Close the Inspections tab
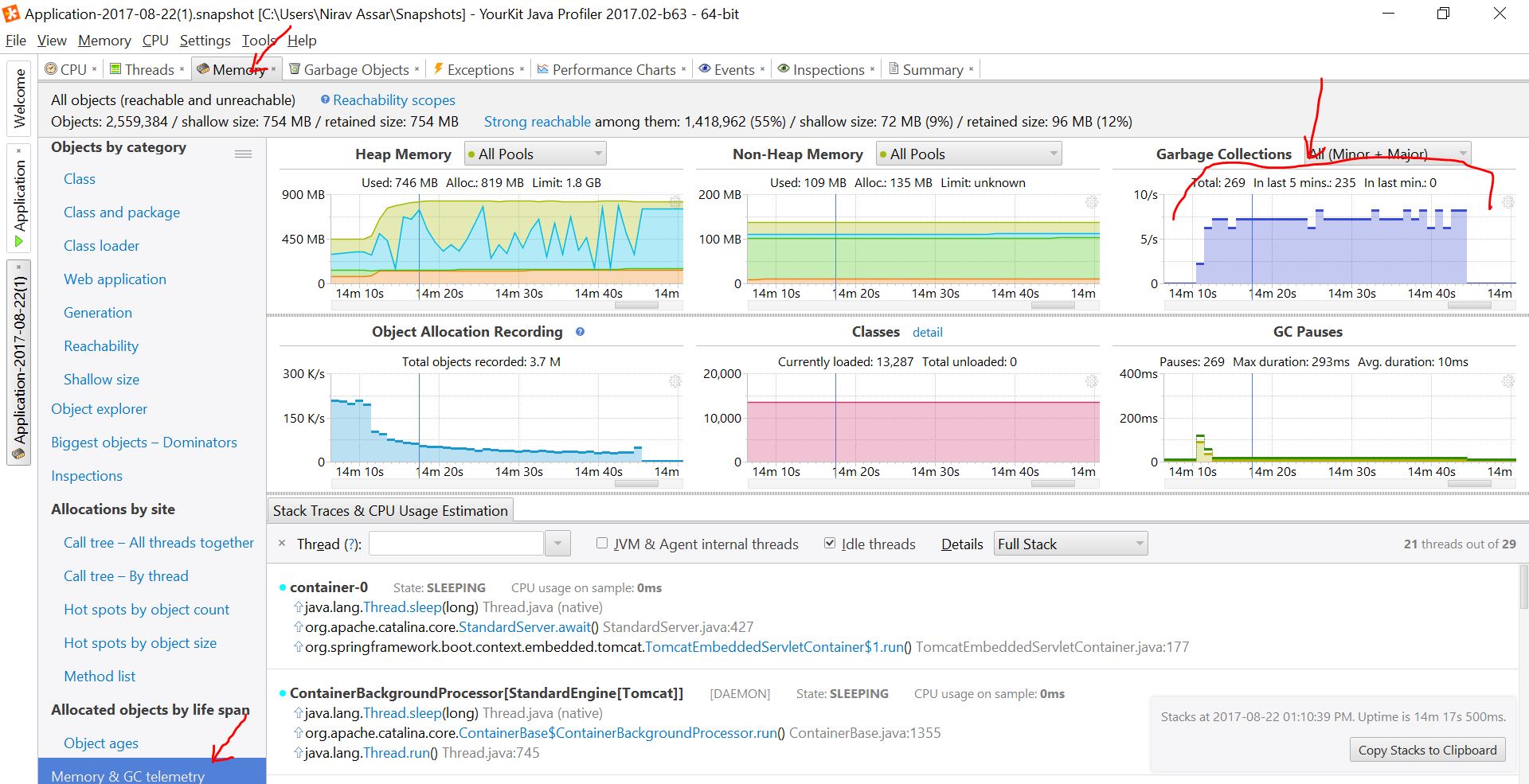This screenshot has width=1529, height=784. (x=872, y=69)
